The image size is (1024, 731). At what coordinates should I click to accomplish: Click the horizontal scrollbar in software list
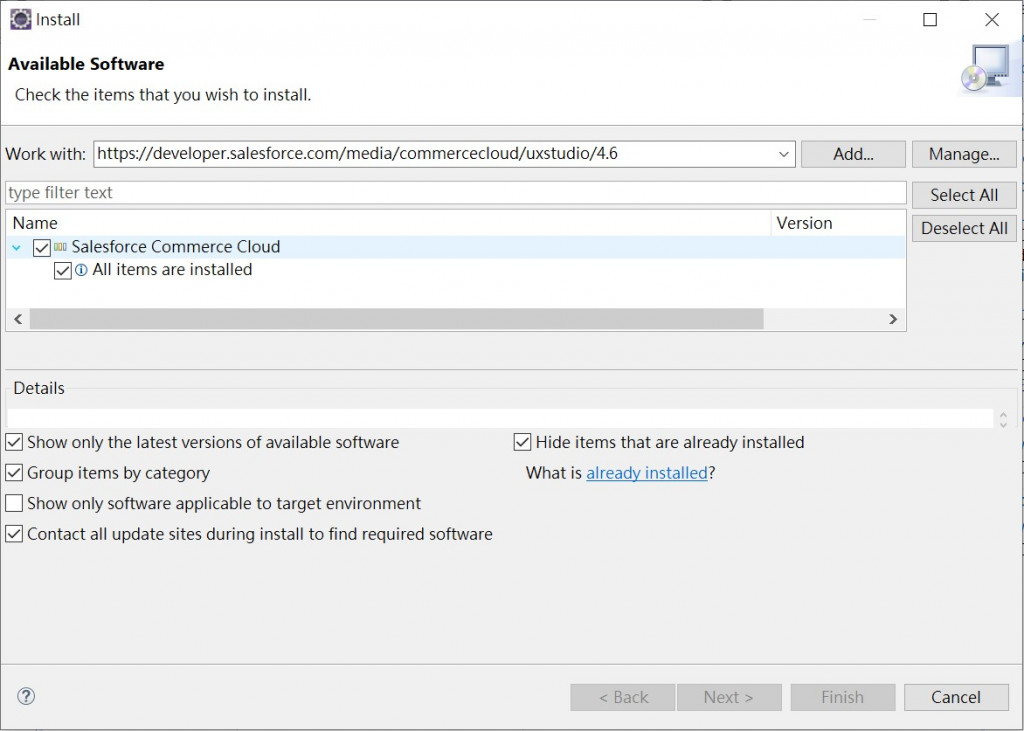point(396,319)
